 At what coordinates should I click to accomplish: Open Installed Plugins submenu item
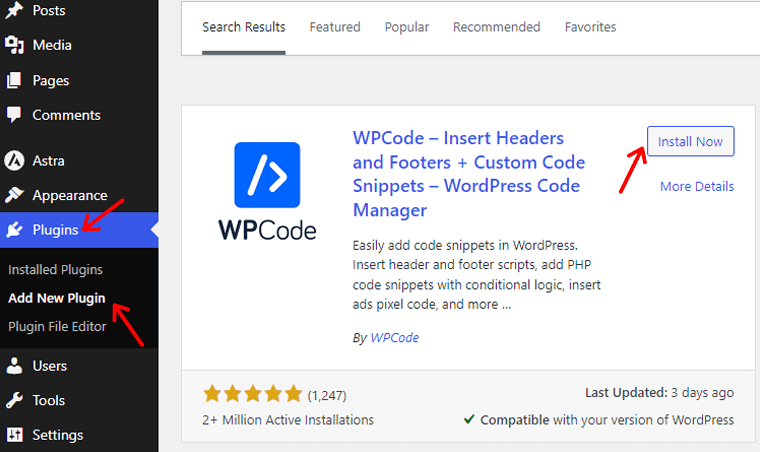click(x=55, y=270)
